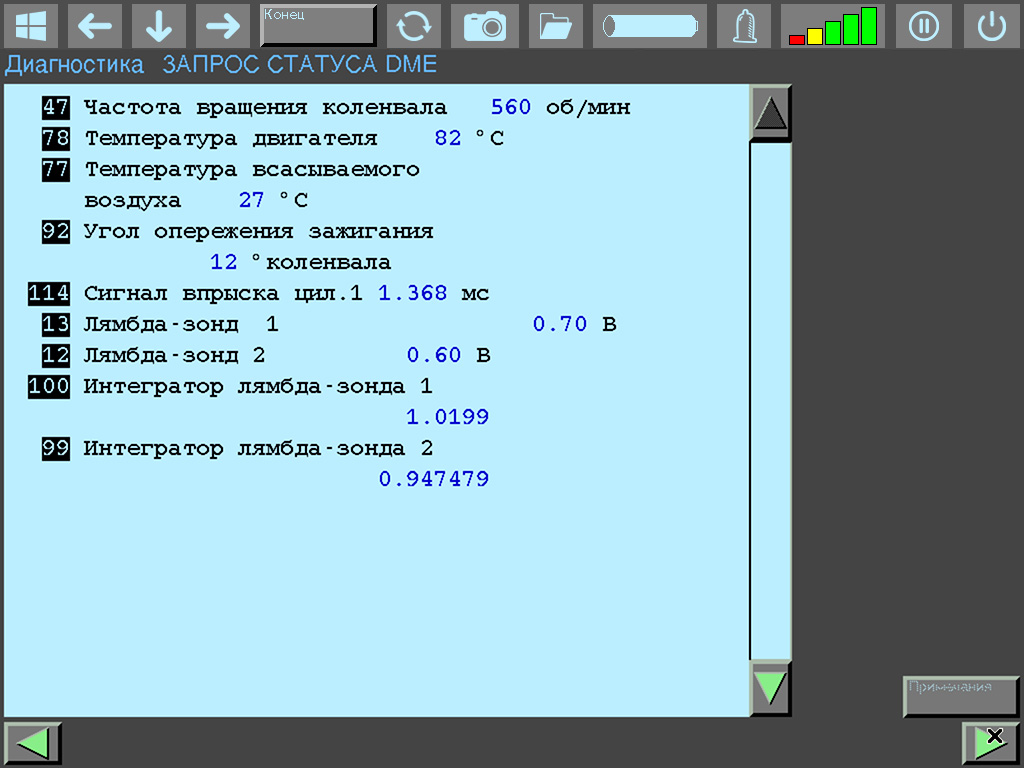Open a file via the folder icon
Screen dimensions: 1024x768
point(556,26)
